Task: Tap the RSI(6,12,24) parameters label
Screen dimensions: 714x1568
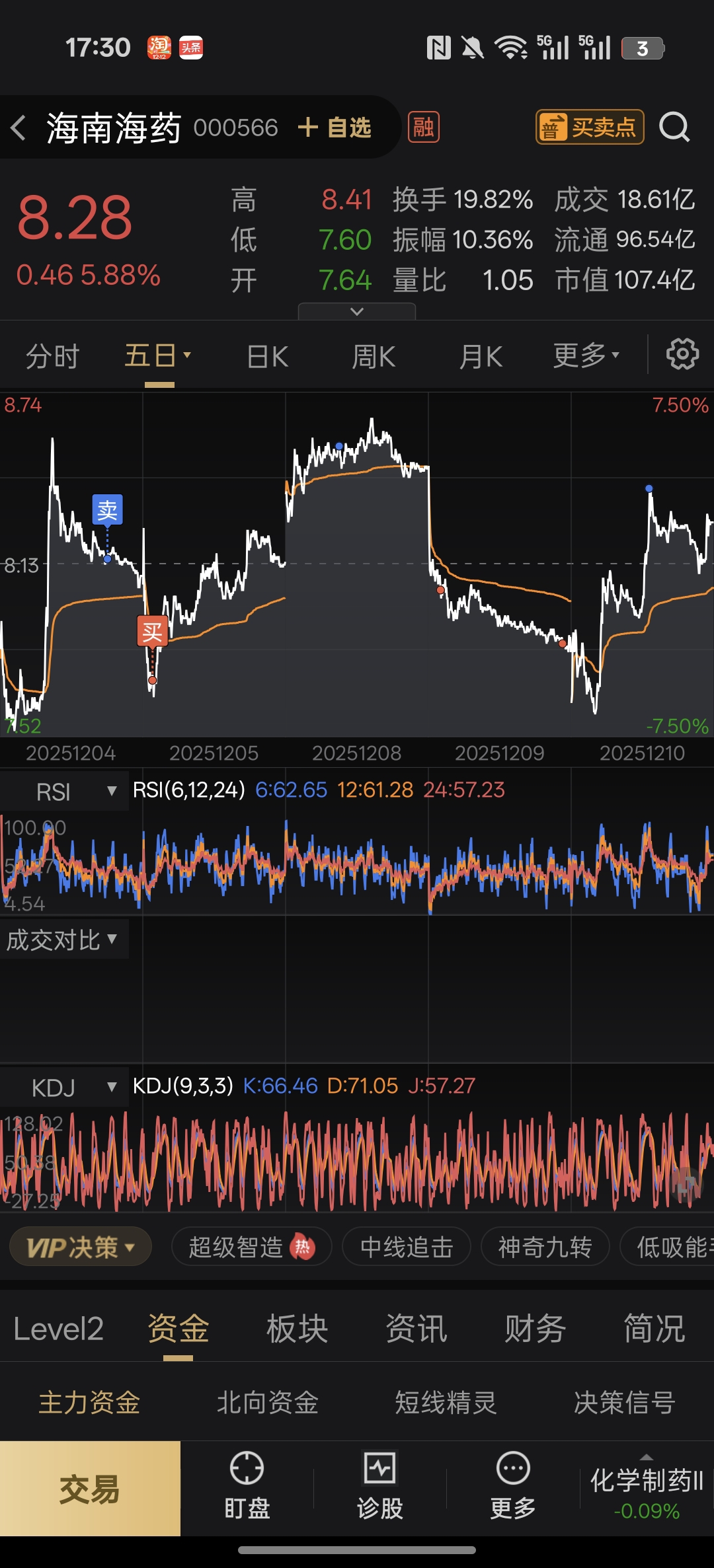Action: [x=189, y=790]
